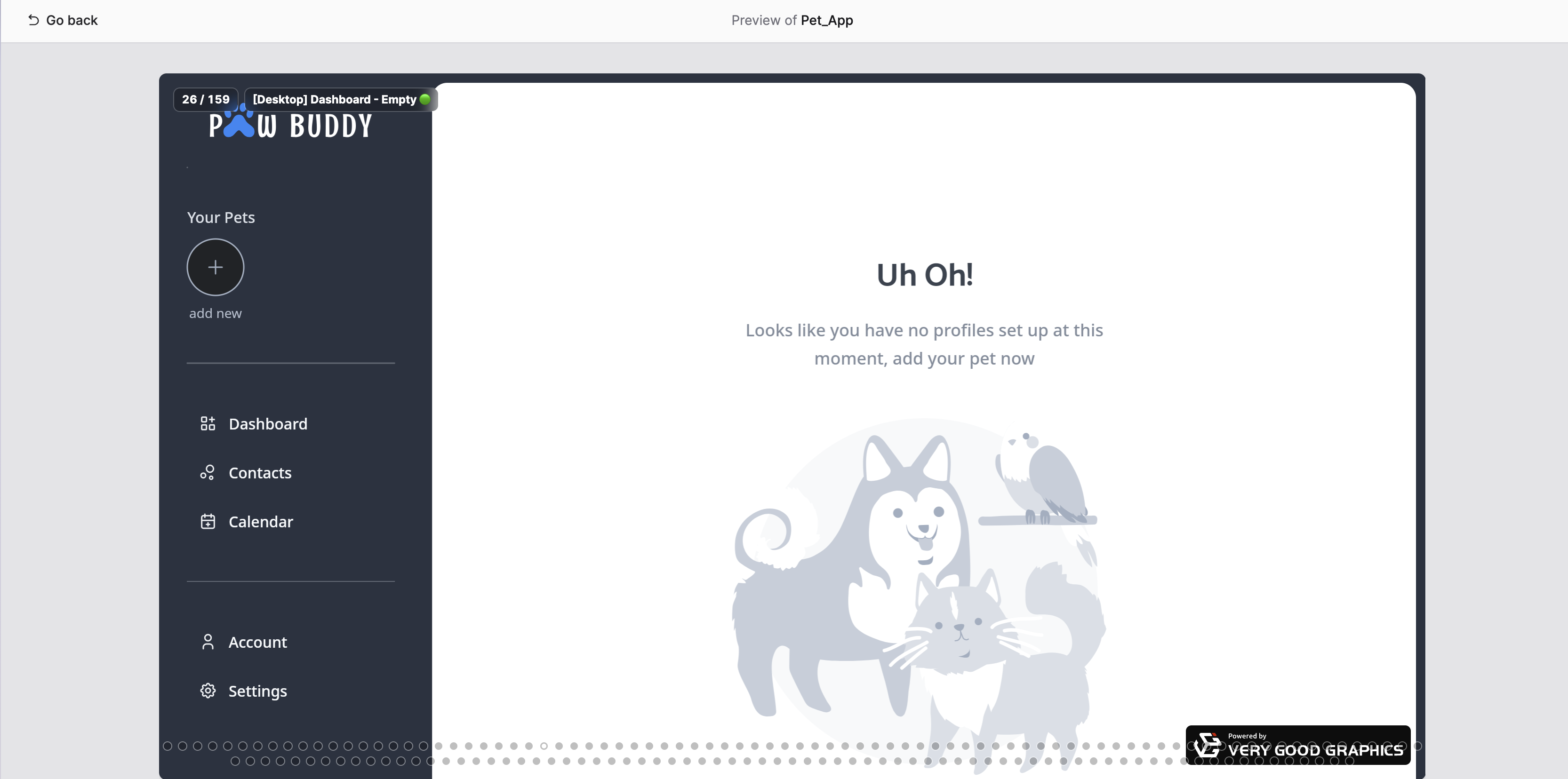
Task: Click the Calendar icon in sidebar
Action: click(x=207, y=521)
